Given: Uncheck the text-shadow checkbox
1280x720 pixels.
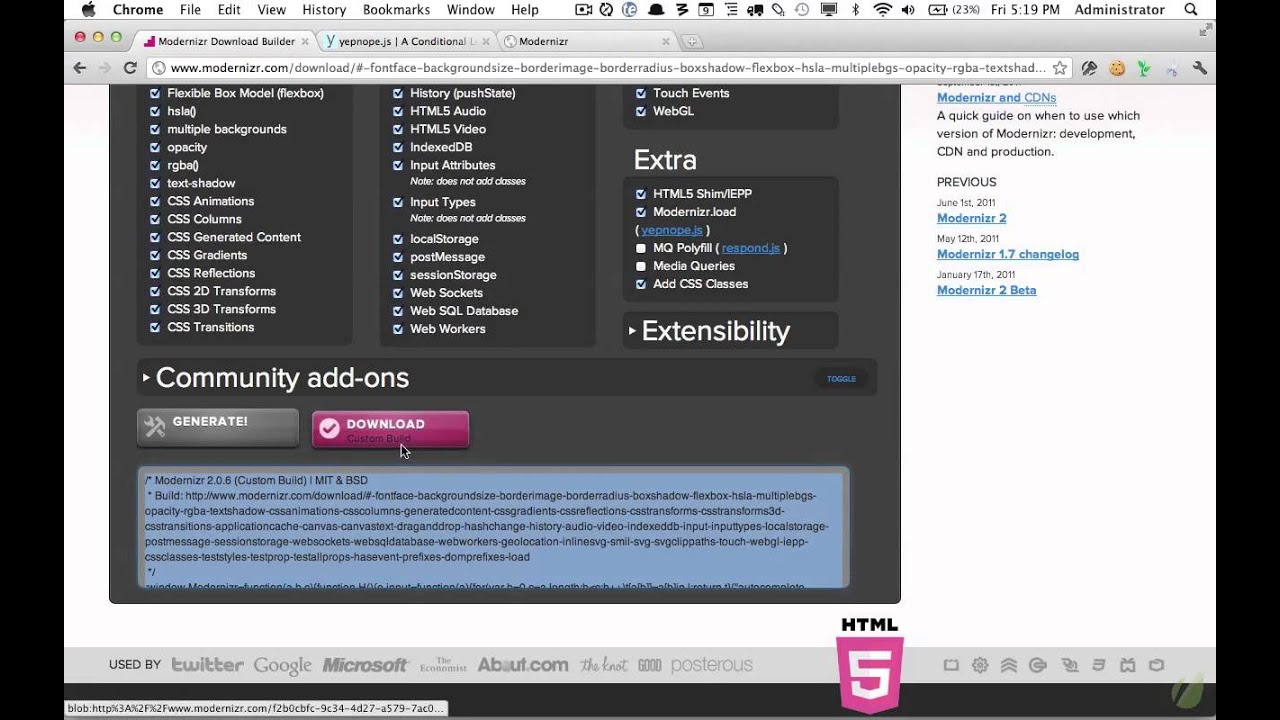Looking at the screenshot, I should coord(155,183).
